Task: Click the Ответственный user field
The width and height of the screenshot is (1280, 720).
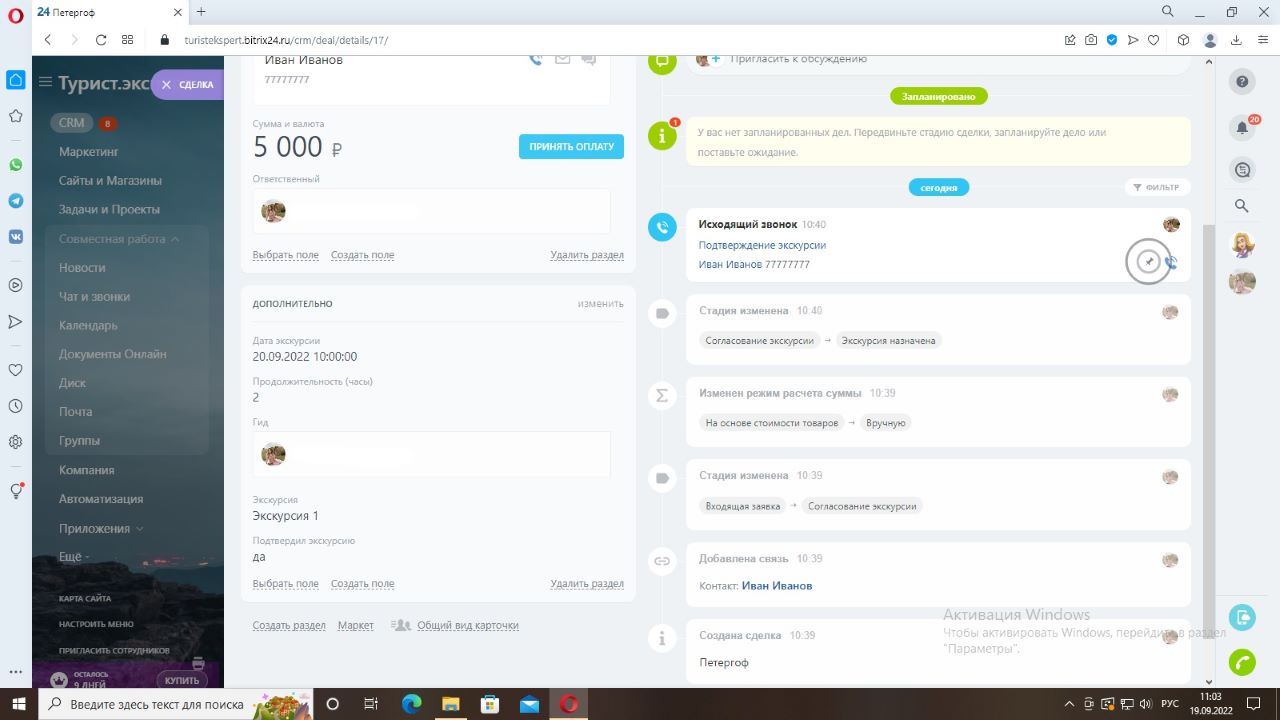Action: [x=431, y=211]
